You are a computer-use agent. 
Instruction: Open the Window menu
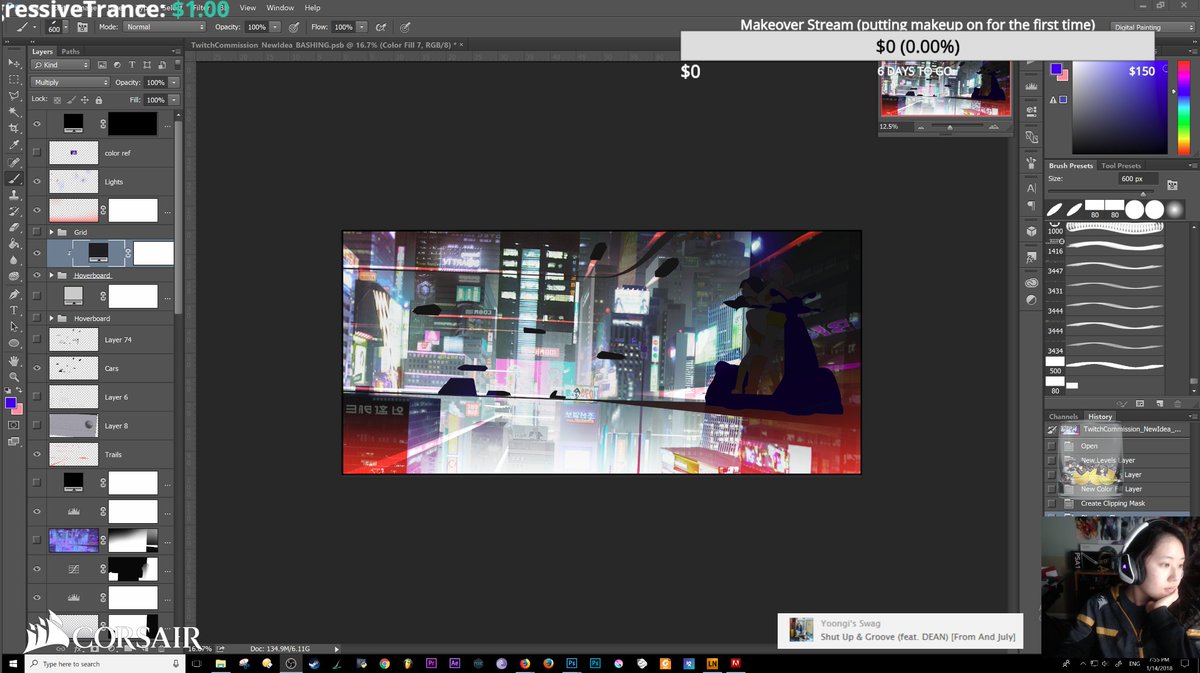(280, 7)
